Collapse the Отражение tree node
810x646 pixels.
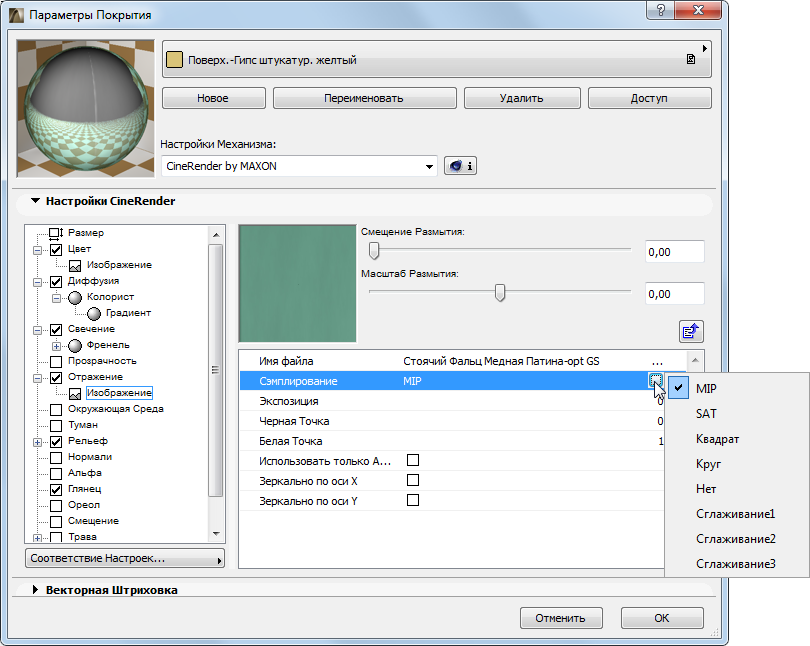(37, 379)
